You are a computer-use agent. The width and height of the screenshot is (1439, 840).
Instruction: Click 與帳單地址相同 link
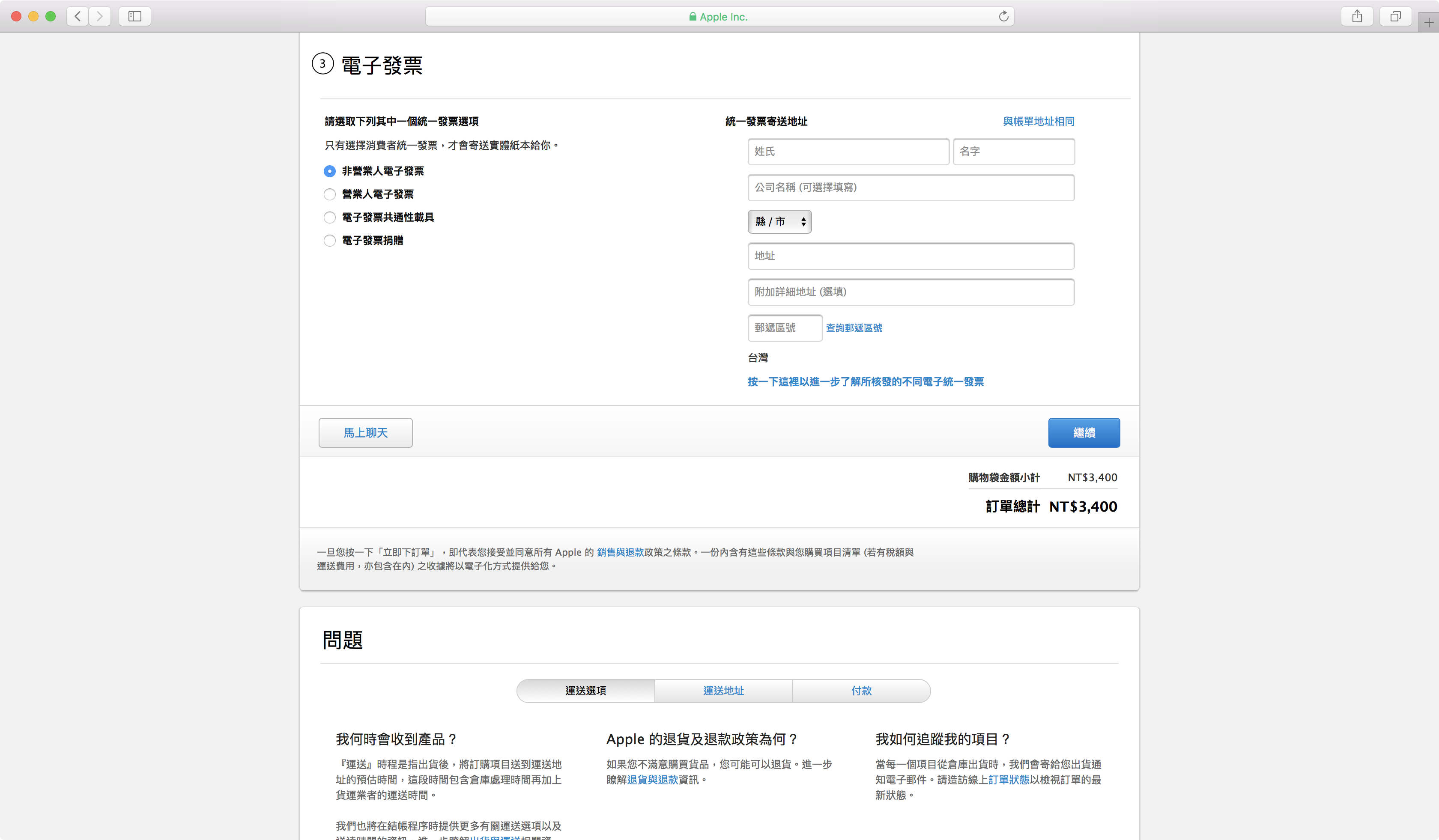[1038, 121]
